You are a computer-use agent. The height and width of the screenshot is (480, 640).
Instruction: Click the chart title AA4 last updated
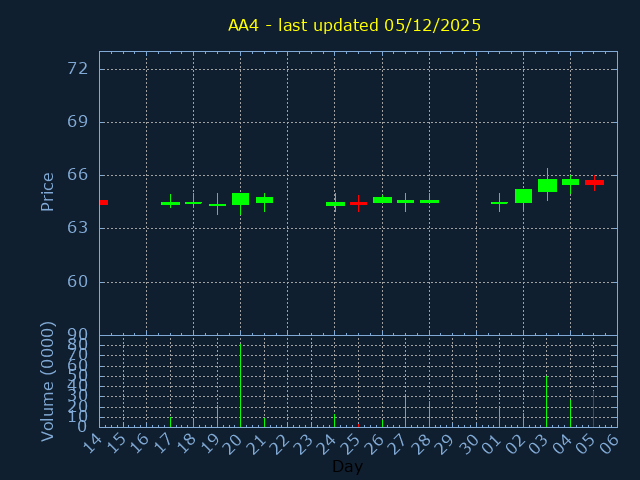354,26
